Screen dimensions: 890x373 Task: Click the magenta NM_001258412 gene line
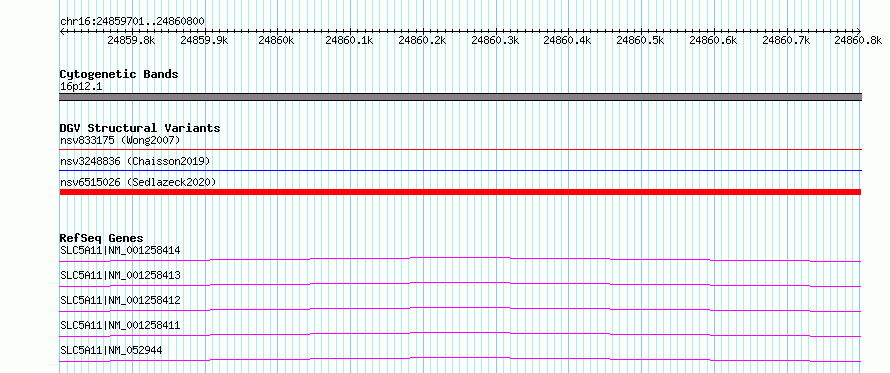460,308
